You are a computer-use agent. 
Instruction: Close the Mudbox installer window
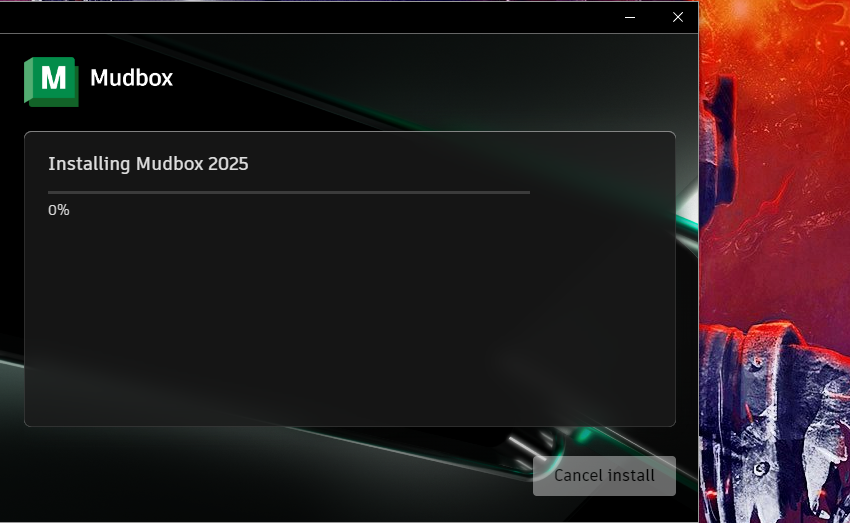677,16
